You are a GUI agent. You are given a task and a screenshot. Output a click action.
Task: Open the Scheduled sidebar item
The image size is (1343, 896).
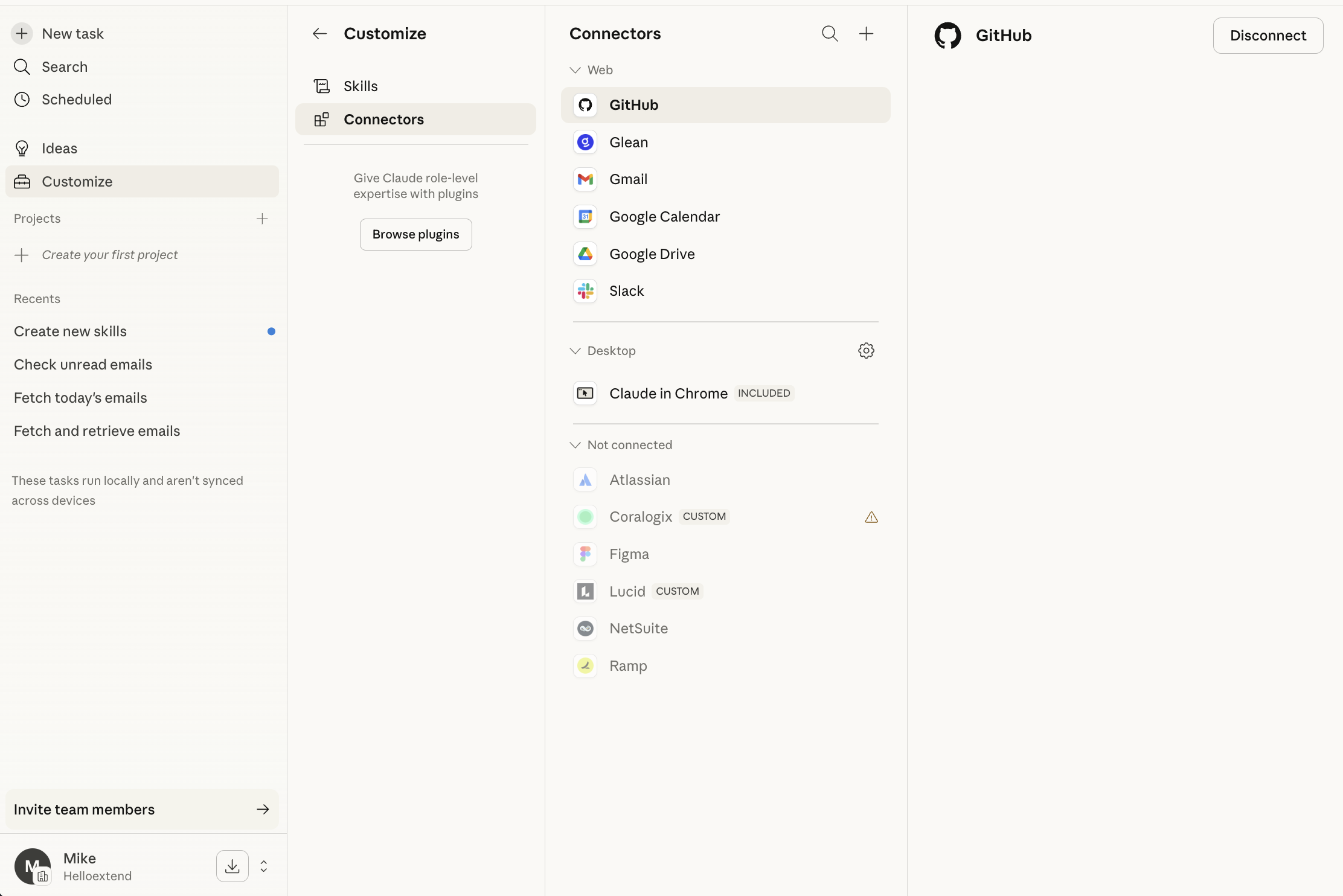[x=142, y=100]
